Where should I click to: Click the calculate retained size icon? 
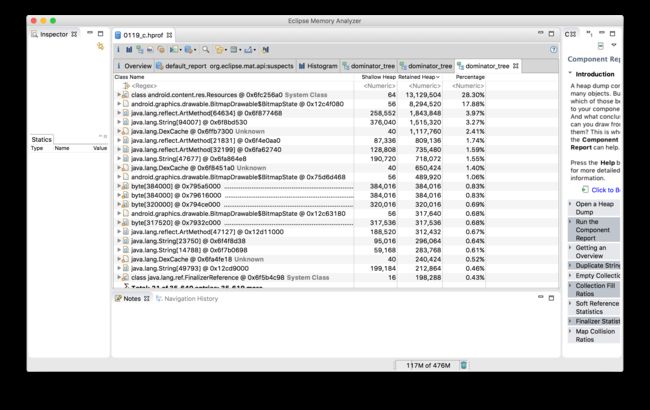coord(234,50)
